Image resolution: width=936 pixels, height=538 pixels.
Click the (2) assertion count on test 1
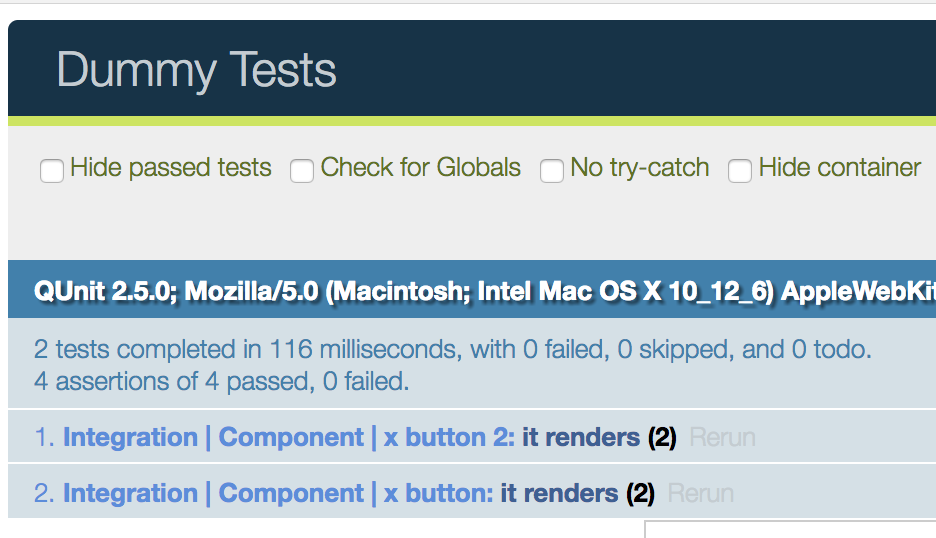(662, 438)
